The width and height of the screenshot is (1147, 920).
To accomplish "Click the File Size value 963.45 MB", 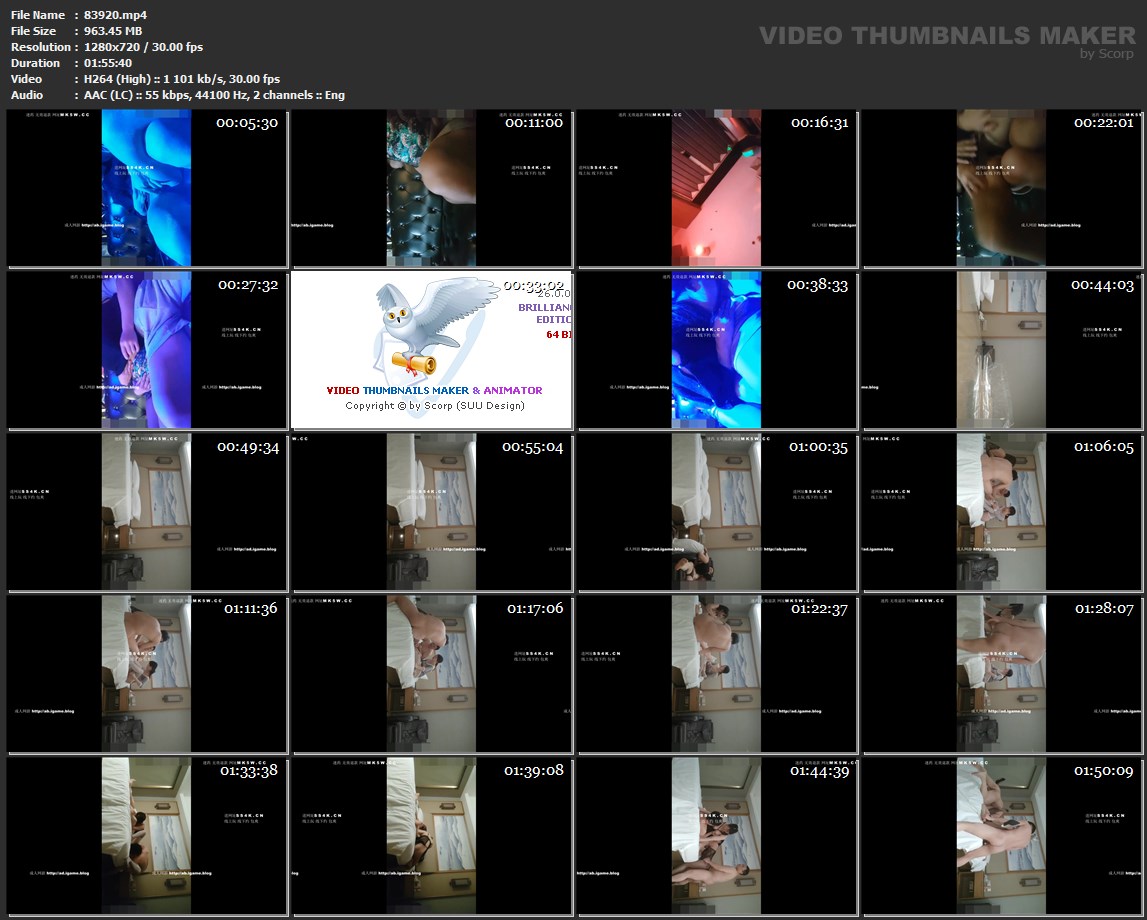I will (113, 31).
